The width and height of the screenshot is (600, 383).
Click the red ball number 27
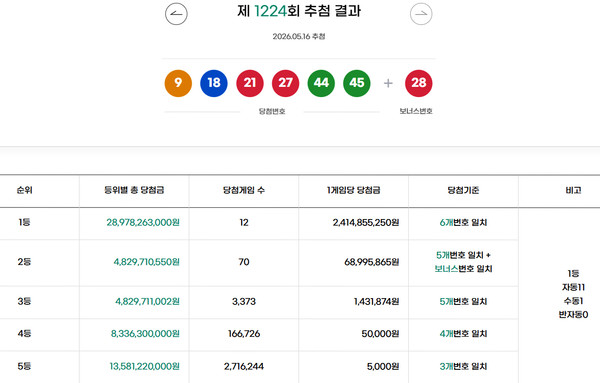tap(285, 83)
